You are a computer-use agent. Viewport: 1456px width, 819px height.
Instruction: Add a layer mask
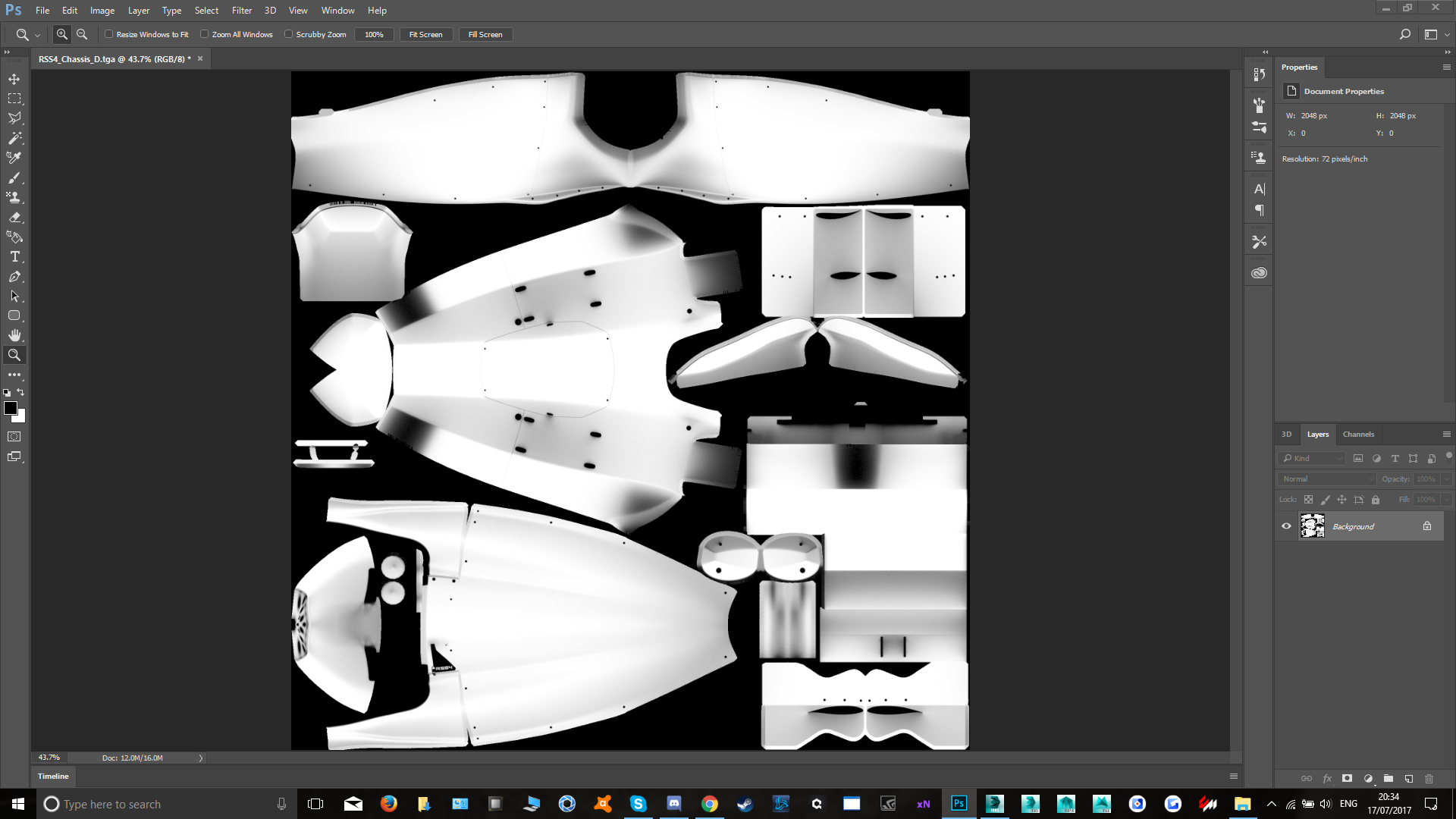click(x=1347, y=778)
